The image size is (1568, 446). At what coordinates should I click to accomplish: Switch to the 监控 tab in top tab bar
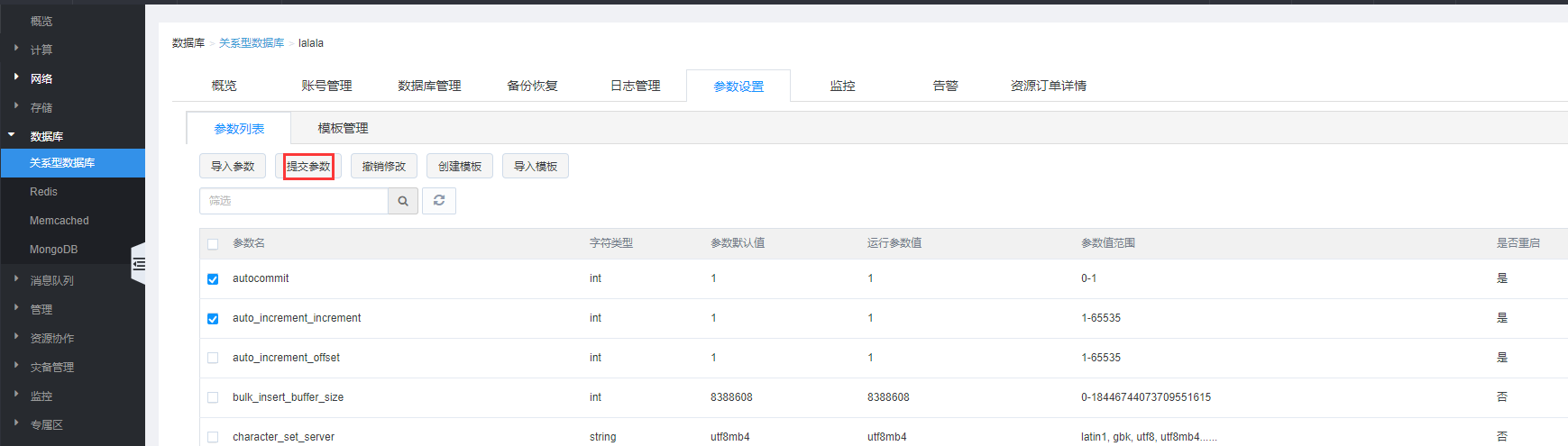(x=842, y=86)
